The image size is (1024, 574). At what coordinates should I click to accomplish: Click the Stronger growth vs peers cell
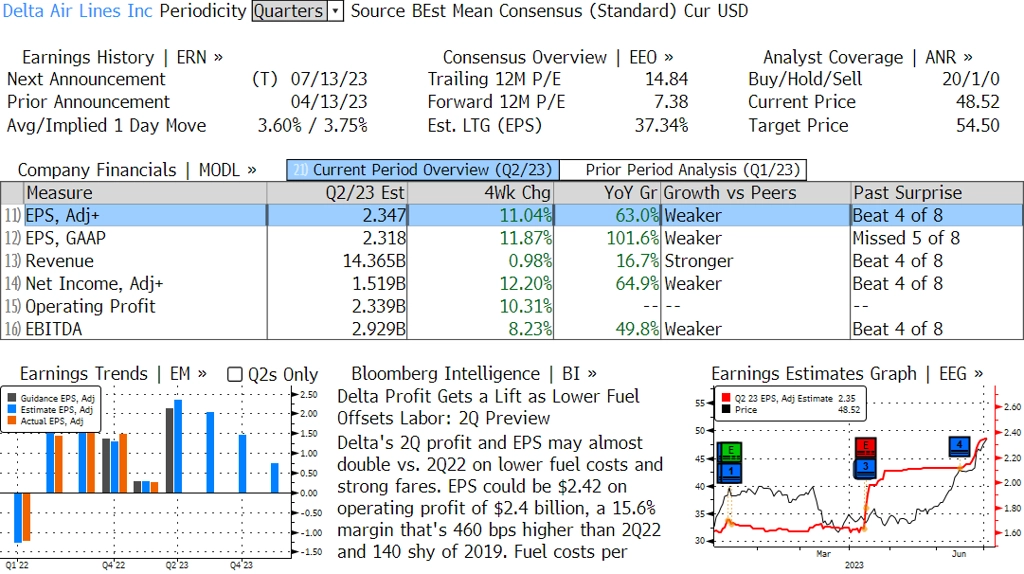[699, 261]
